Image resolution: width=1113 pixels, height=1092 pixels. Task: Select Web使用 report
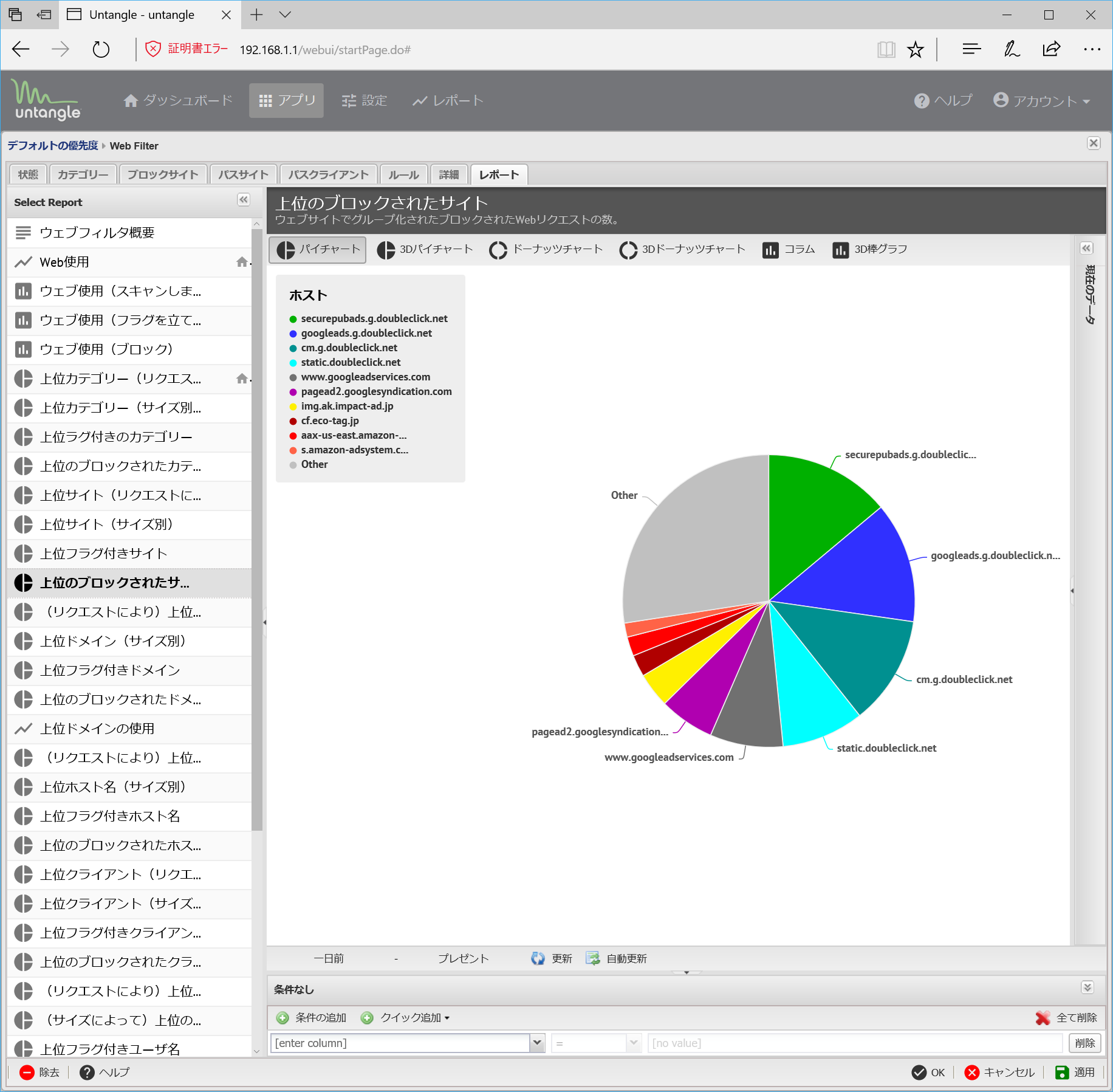(x=130, y=263)
